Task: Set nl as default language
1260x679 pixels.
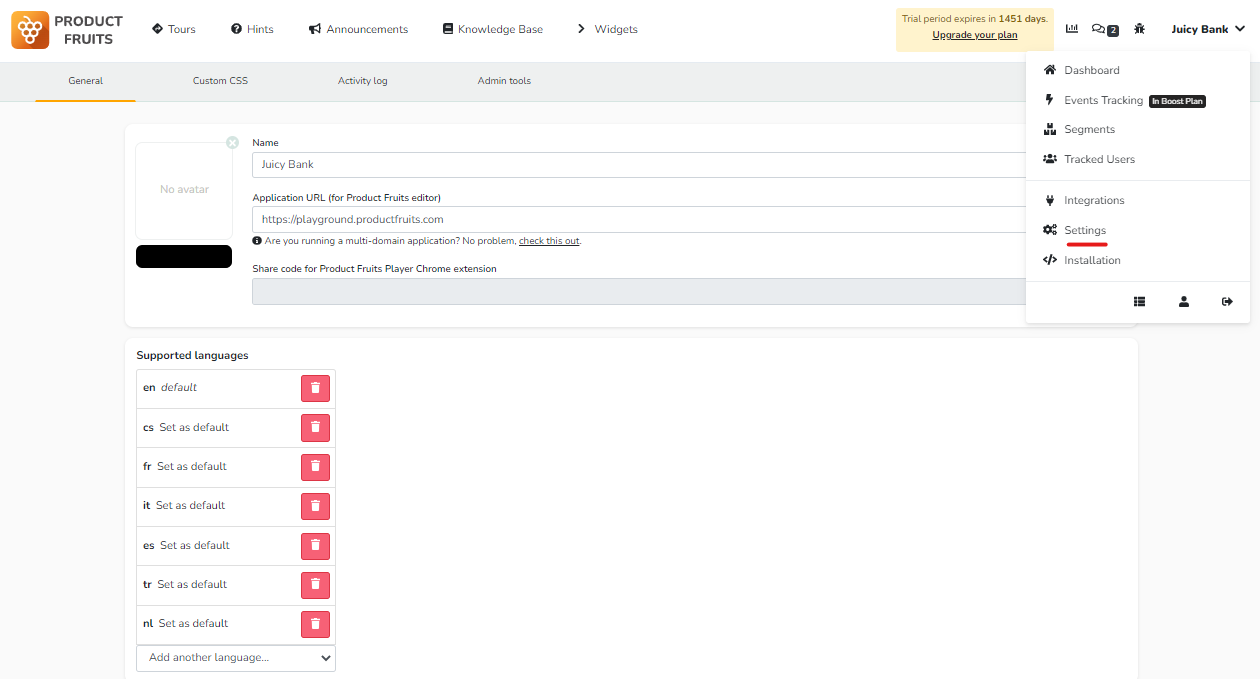Action: (194, 623)
